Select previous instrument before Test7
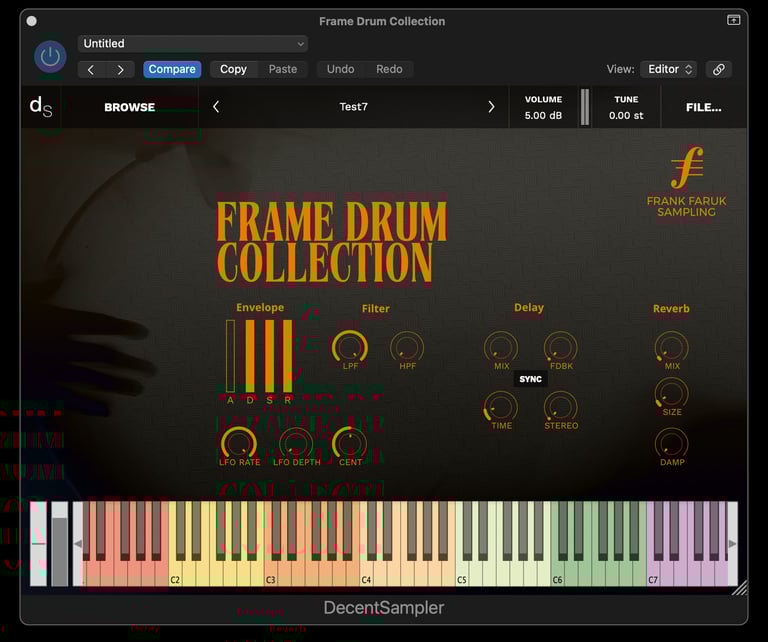This screenshot has height=642, width=768. click(216, 107)
